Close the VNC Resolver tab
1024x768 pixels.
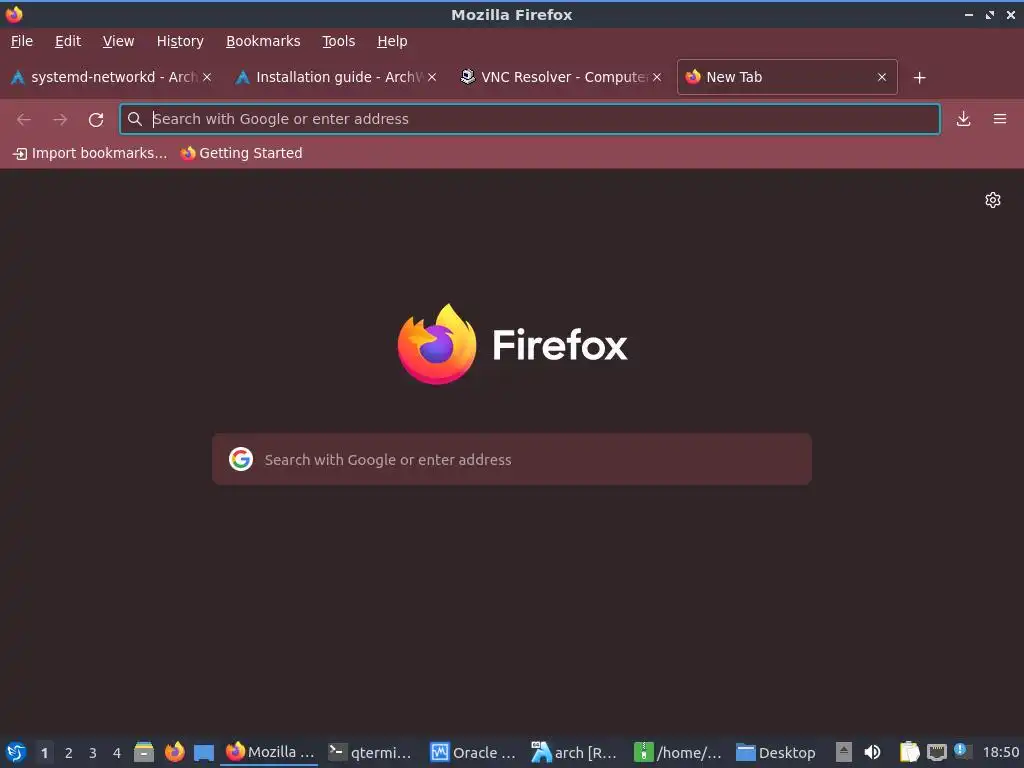(657, 77)
